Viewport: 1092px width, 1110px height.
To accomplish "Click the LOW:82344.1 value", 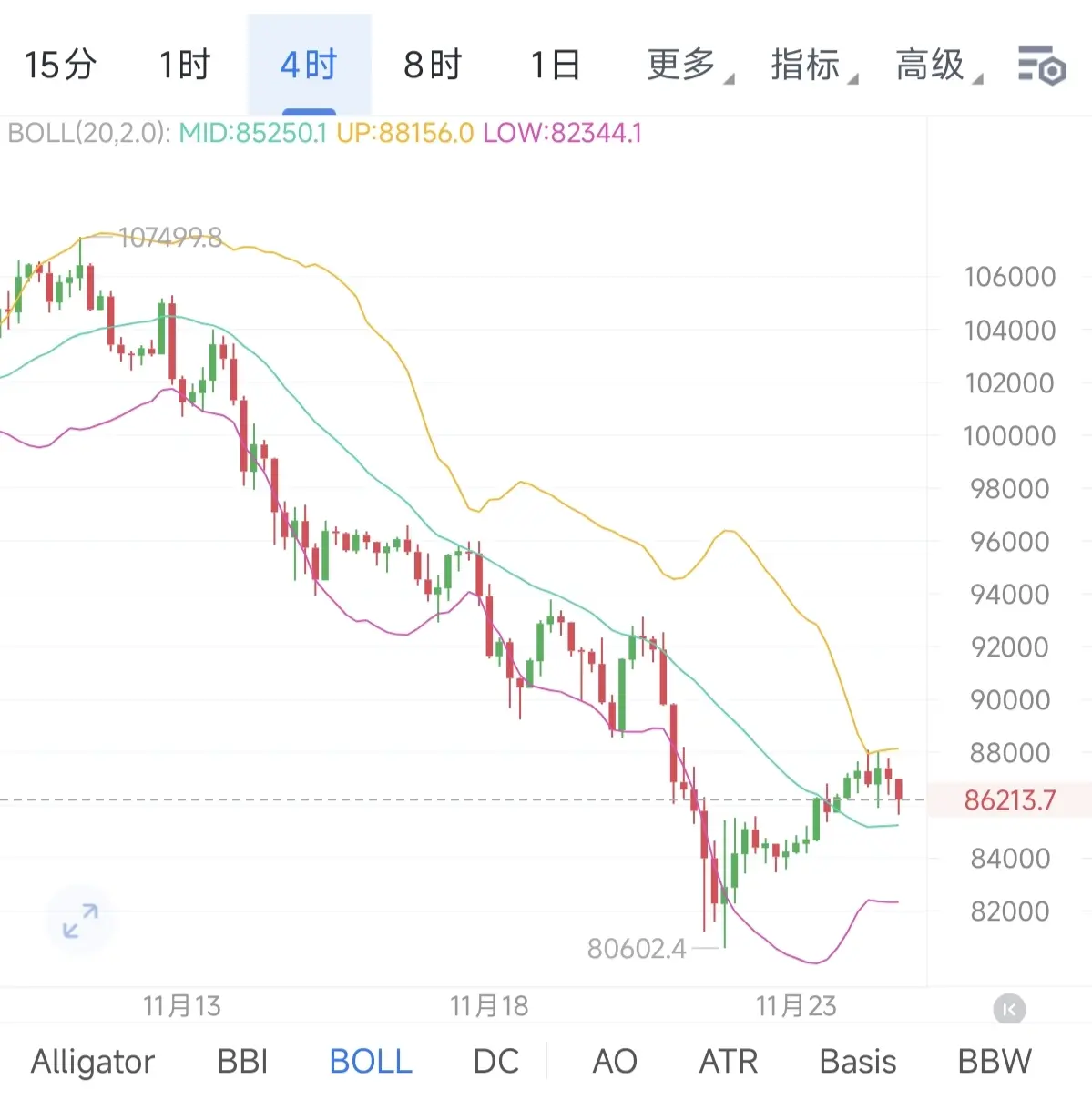I will (x=562, y=134).
